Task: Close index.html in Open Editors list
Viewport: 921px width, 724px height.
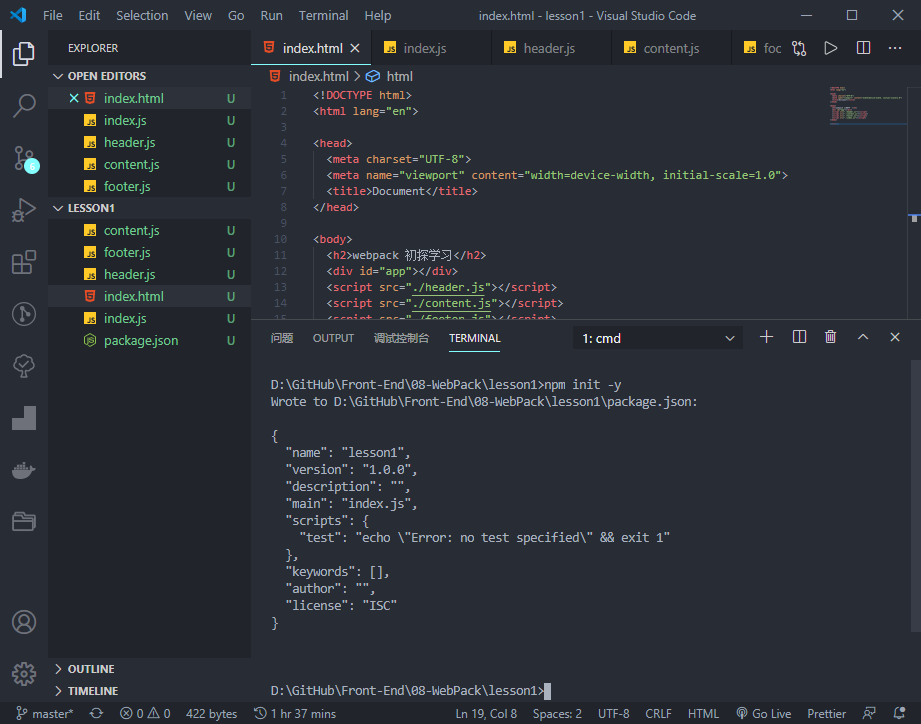Action: [x=74, y=98]
